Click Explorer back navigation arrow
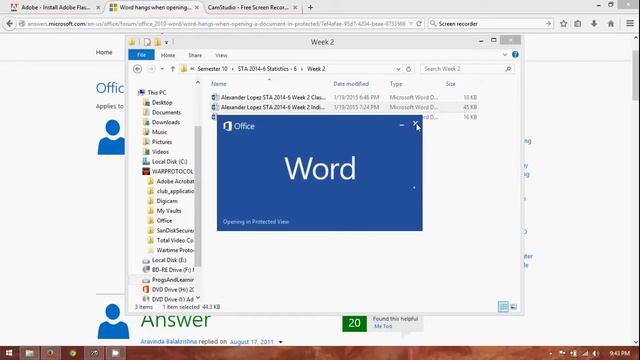 [x=138, y=69]
